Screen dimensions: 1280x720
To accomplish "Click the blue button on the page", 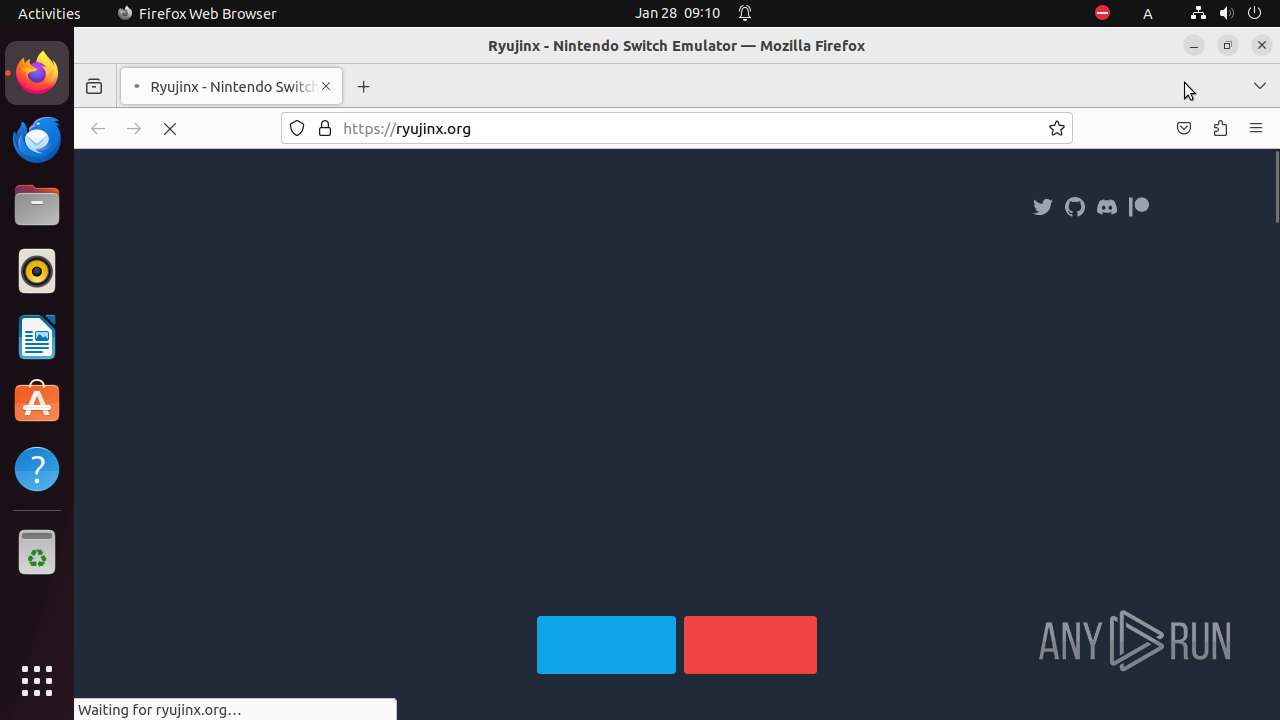I will click(x=606, y=645).
